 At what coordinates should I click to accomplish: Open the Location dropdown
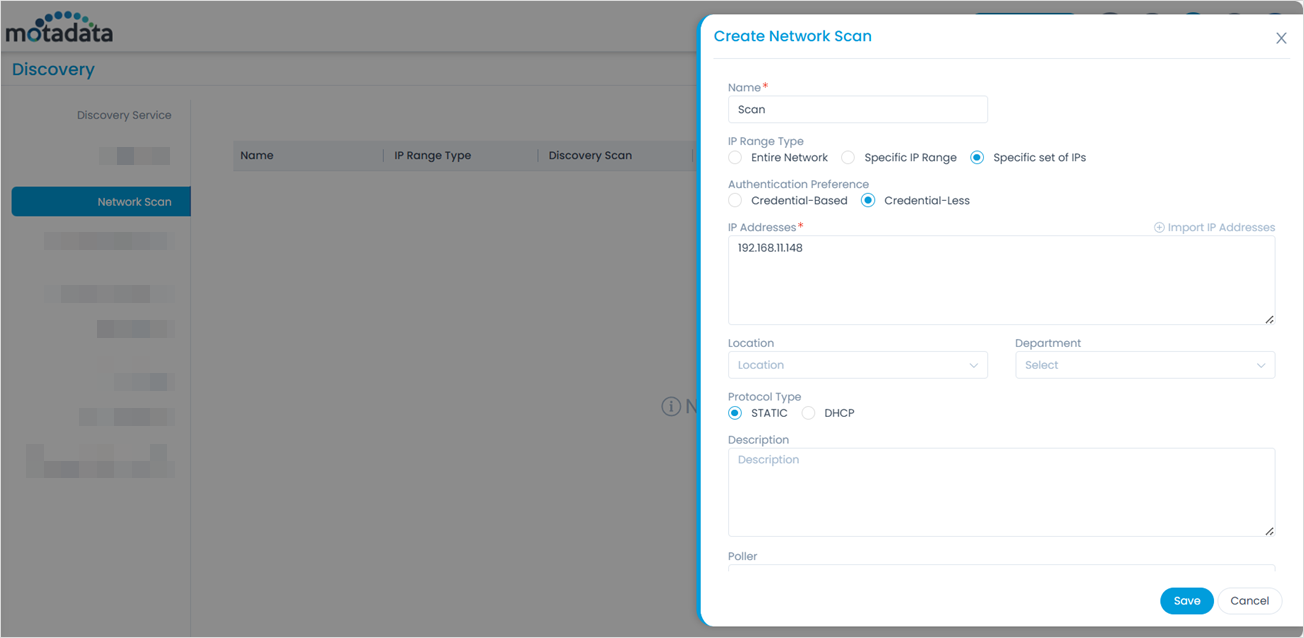click(856, 365)
